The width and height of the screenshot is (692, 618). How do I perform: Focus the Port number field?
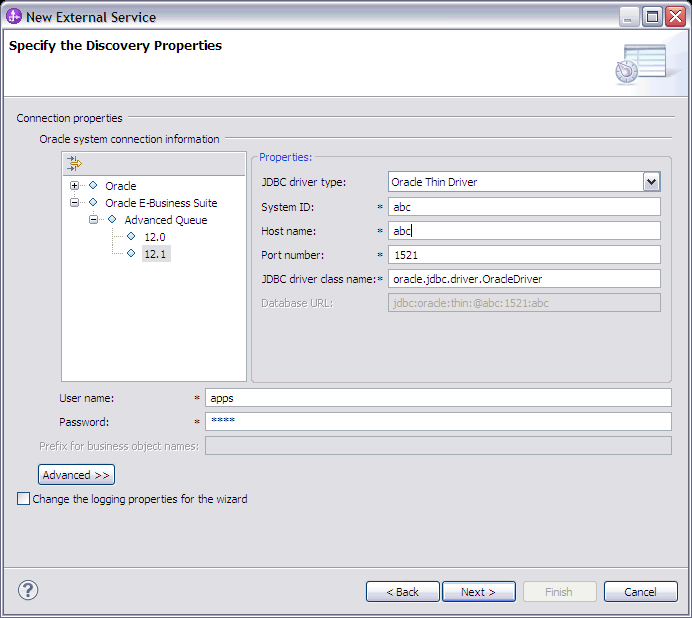click(x=524, y=255)
